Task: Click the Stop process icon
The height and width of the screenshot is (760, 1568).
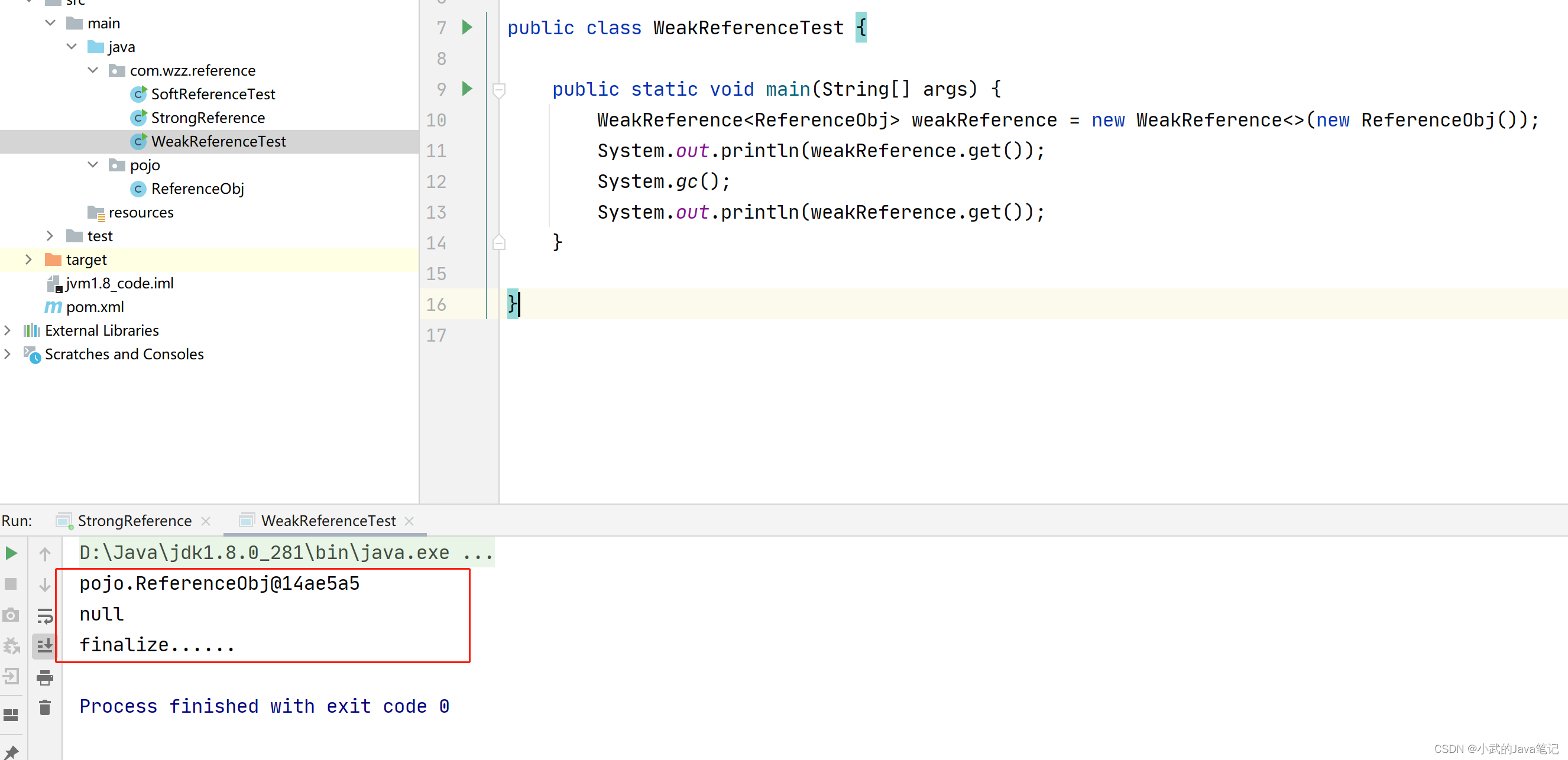Action: tap(11, 583)
